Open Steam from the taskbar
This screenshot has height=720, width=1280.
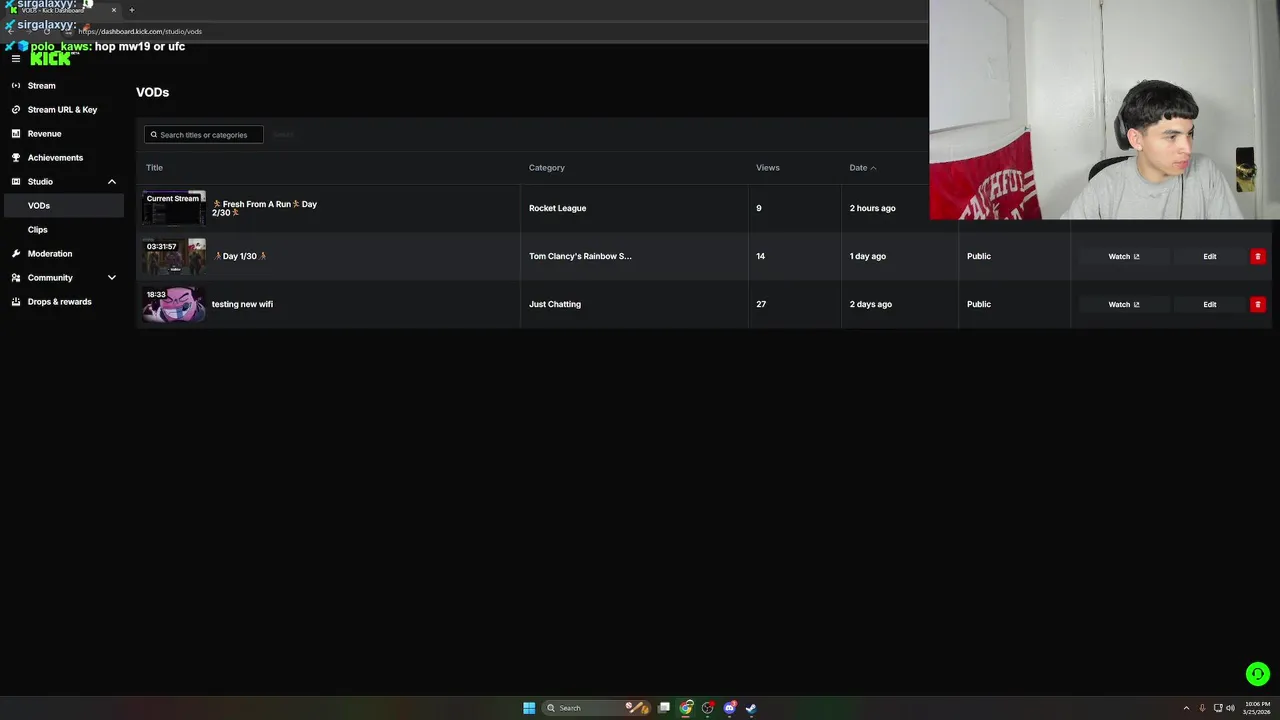[x=751, y=708]
